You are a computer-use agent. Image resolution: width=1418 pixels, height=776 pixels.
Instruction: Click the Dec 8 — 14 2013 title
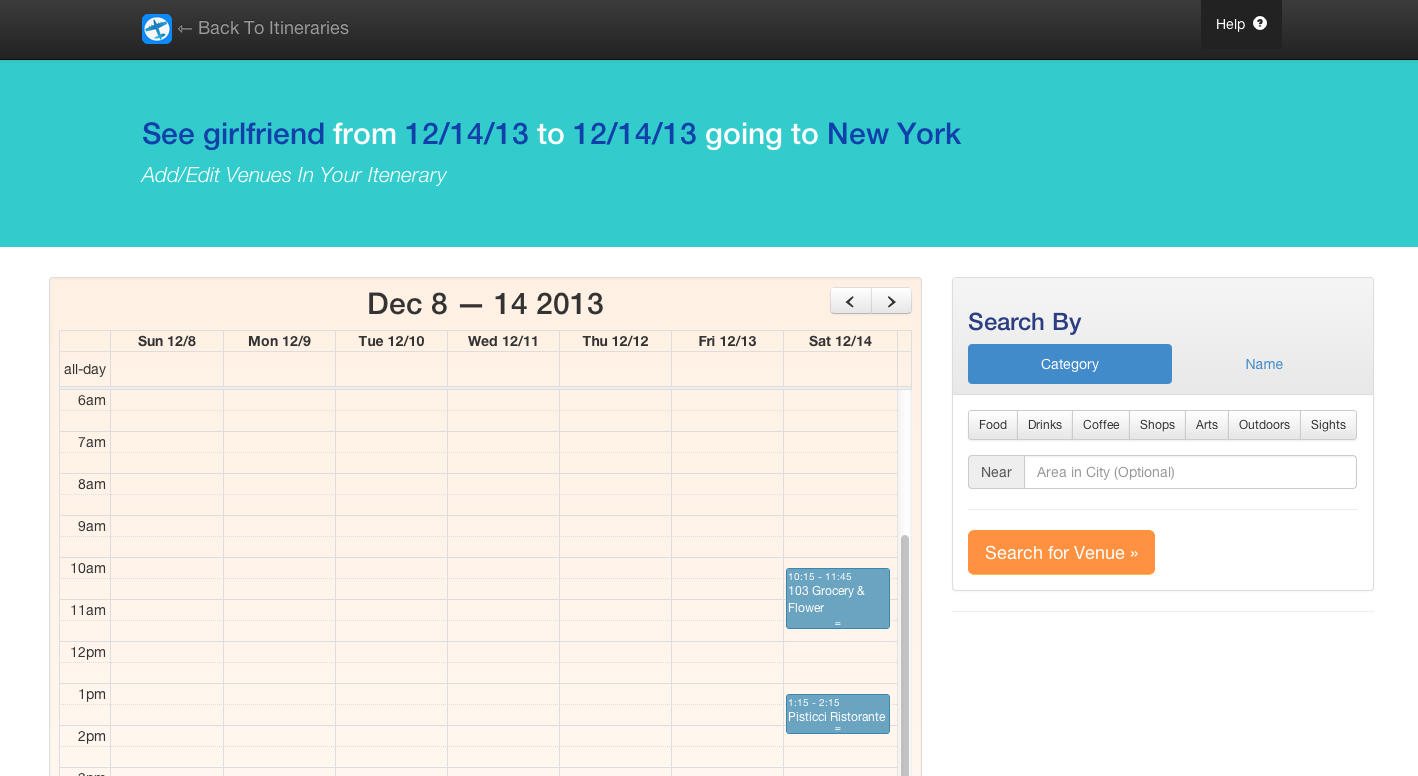click(485, 303)
